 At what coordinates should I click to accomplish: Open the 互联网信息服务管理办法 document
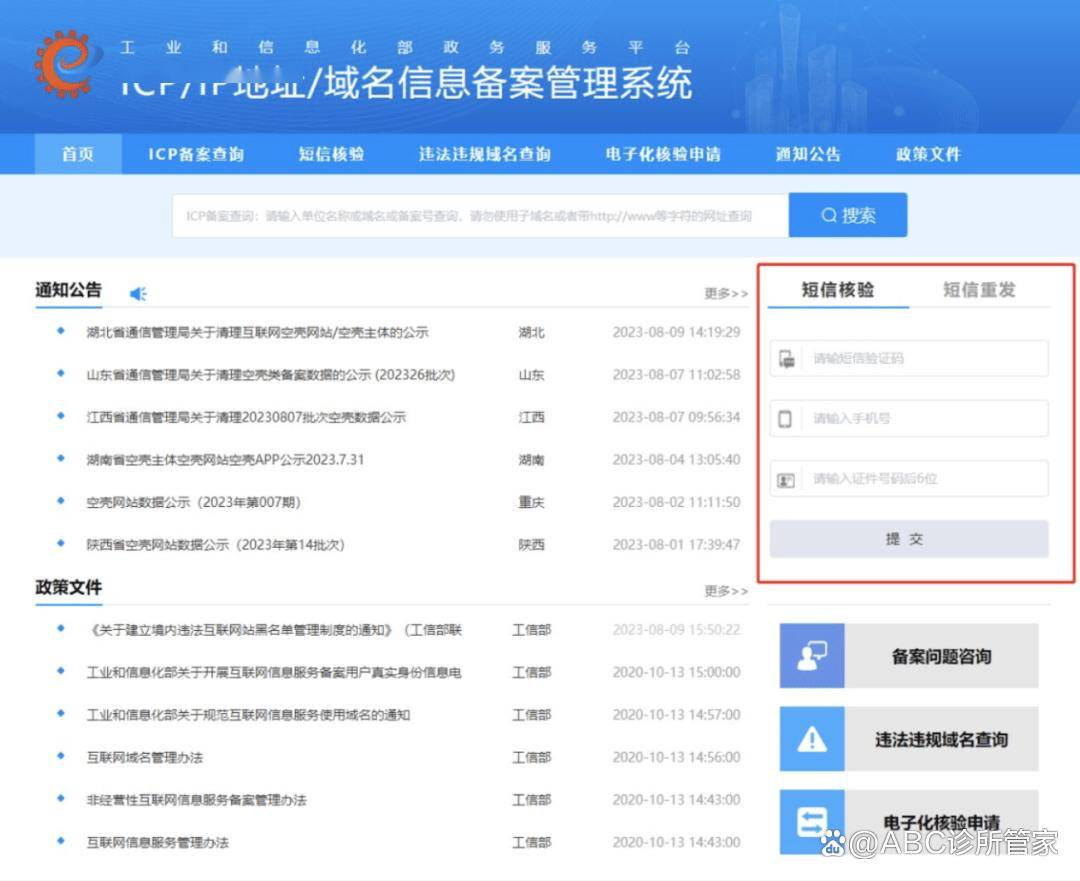(158, 842)
